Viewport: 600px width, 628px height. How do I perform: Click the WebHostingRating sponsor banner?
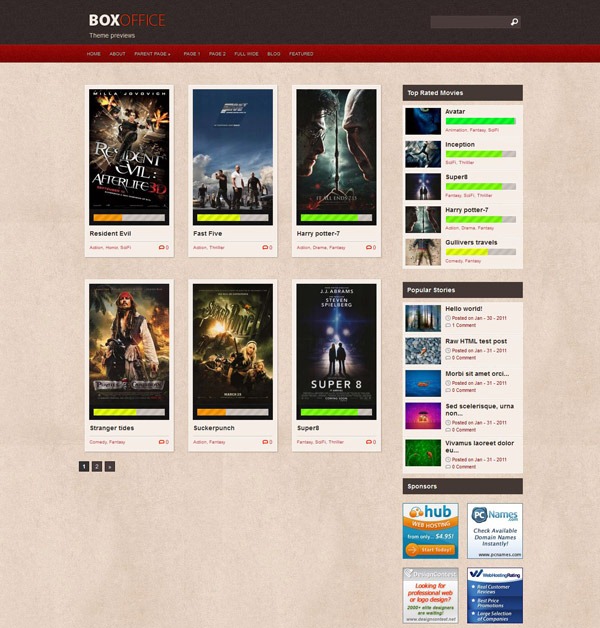click(495, 595)
